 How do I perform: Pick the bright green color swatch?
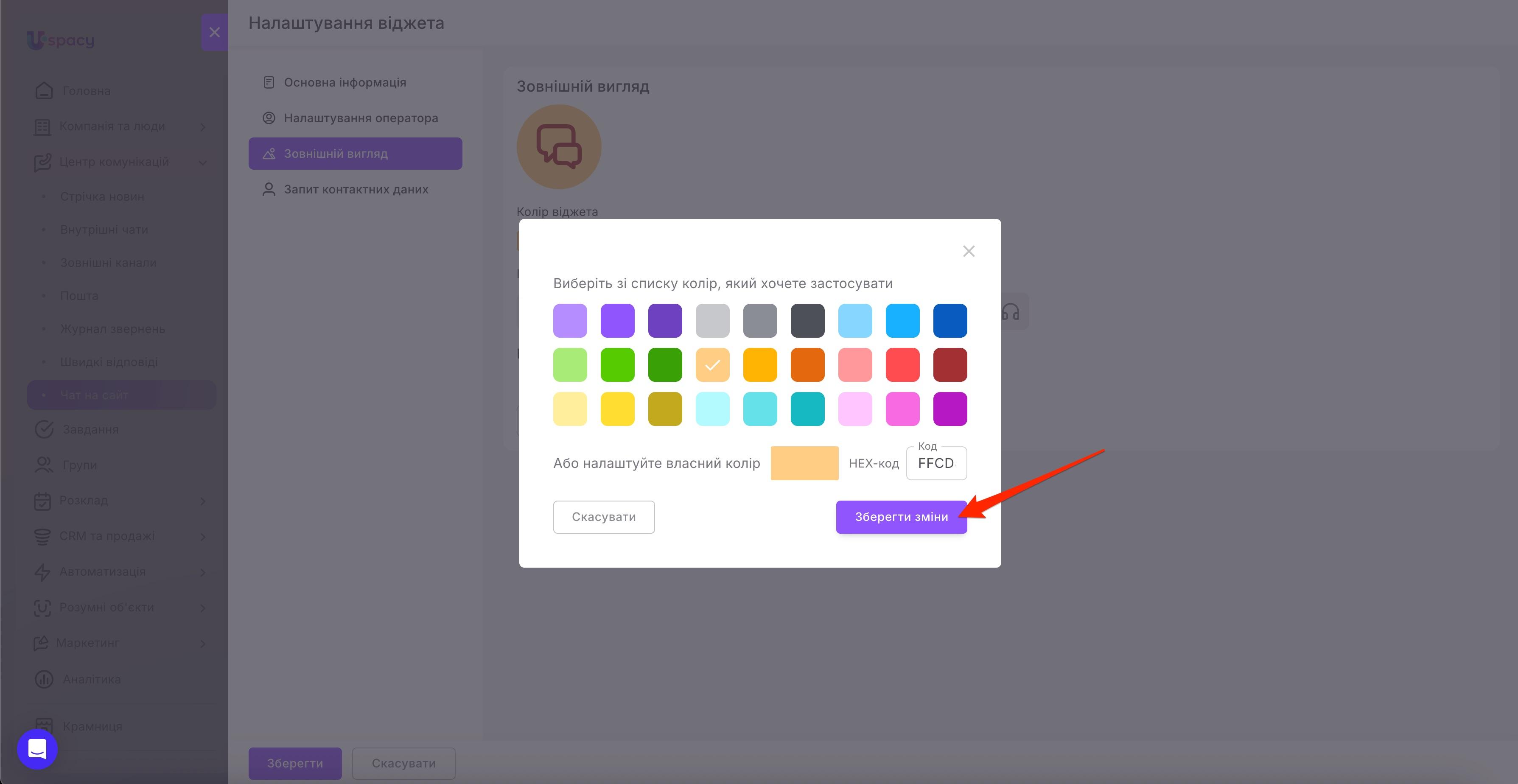coord(618,365)
